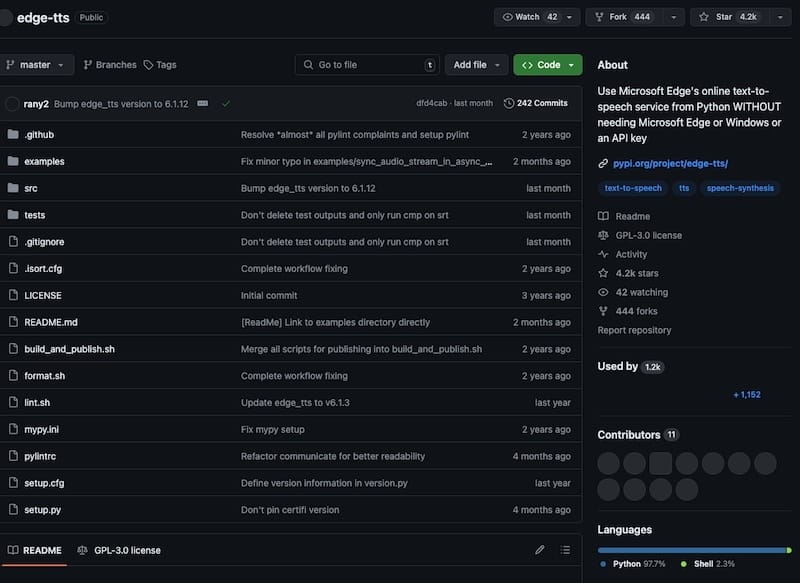Click the Python 97.7% language label
This screenshot has height=583, width=800.
click(633, 564)
